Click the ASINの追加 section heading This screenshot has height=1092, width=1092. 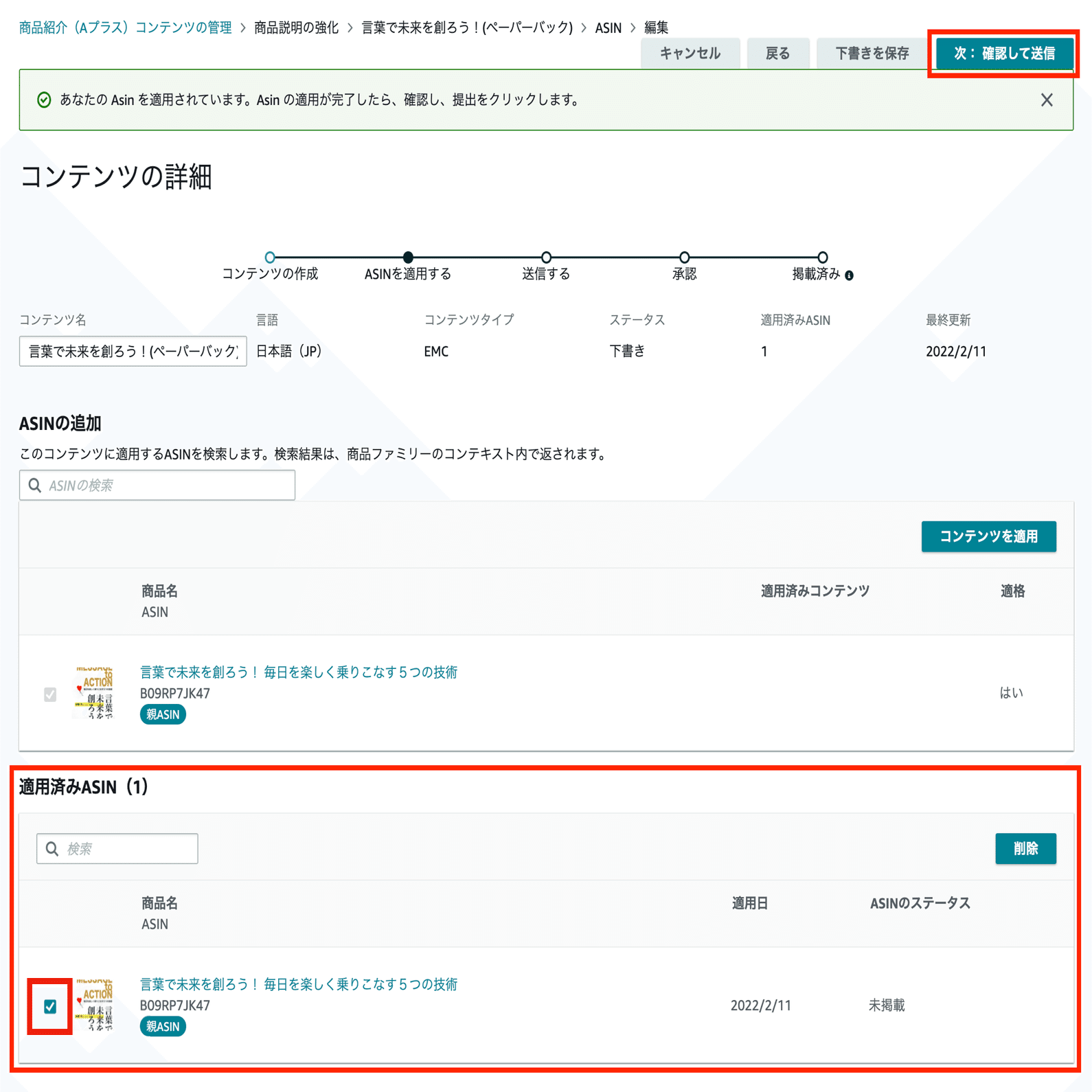point(60,424)
